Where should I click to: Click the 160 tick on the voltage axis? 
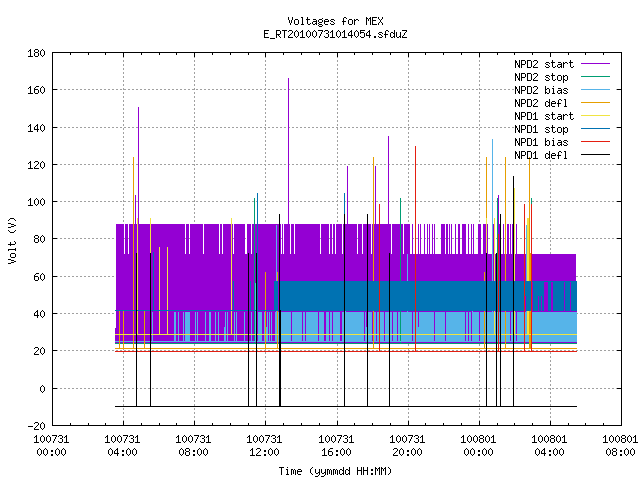[36, 90]
